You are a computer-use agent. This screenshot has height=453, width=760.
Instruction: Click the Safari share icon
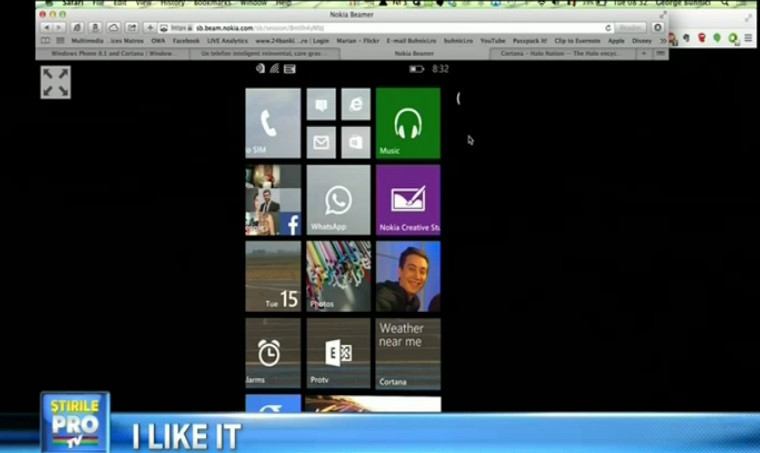131,28
